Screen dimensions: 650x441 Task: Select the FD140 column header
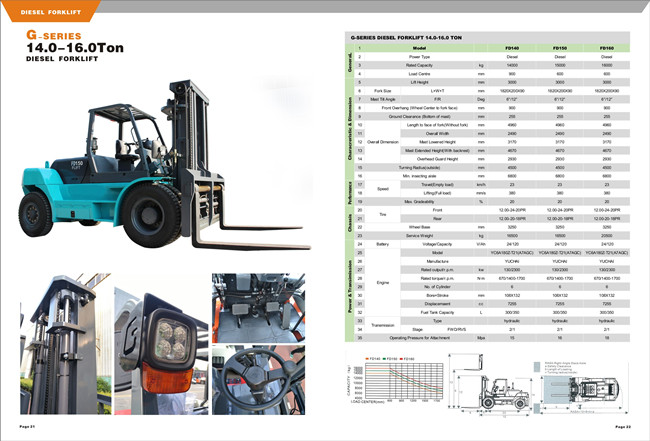point(512,48)
